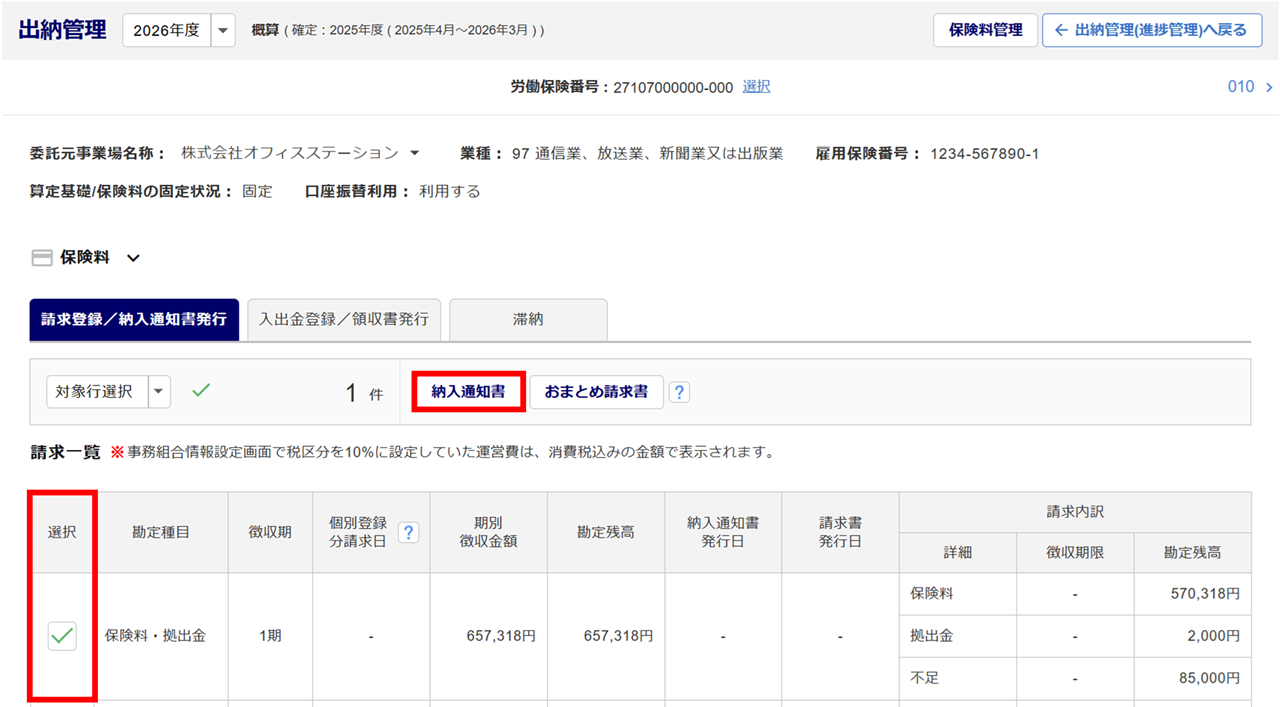This screenshot has width=1280, height=707.
Task: Click the card icon next to 保険料
Action: coord(42,258)
